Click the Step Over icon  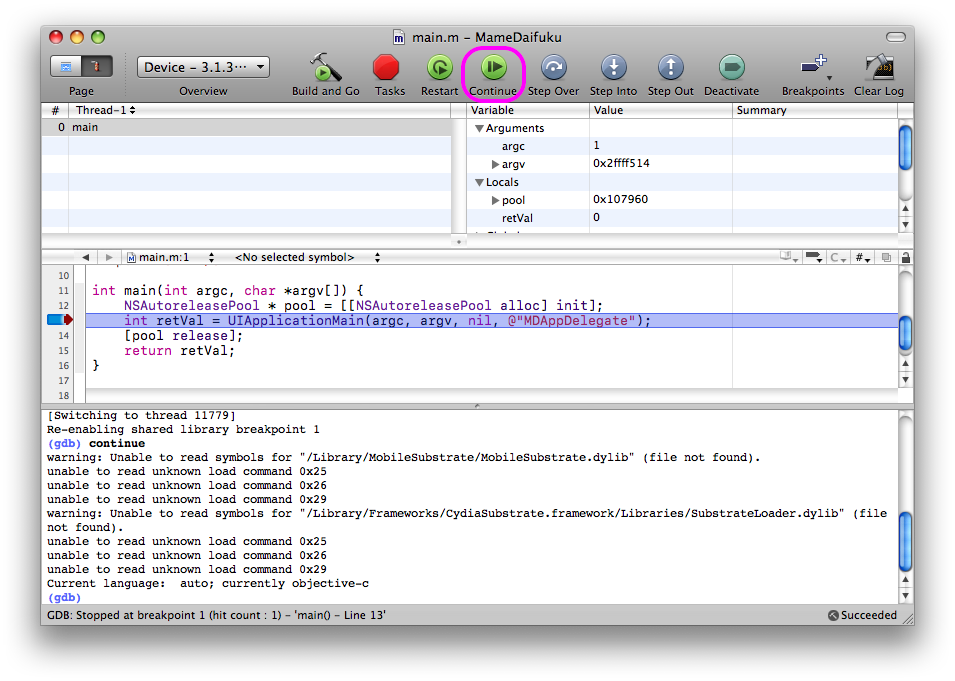point(553,68)
